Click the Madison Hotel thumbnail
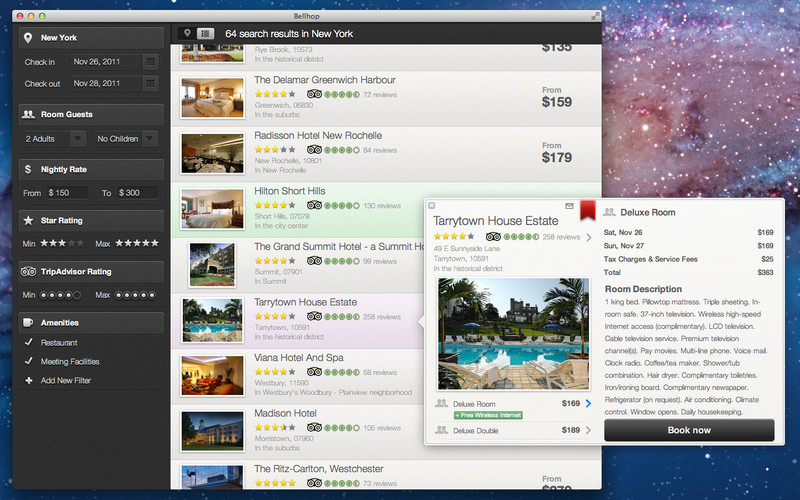Viewport: 800px width, 500px height. [212, 432]
